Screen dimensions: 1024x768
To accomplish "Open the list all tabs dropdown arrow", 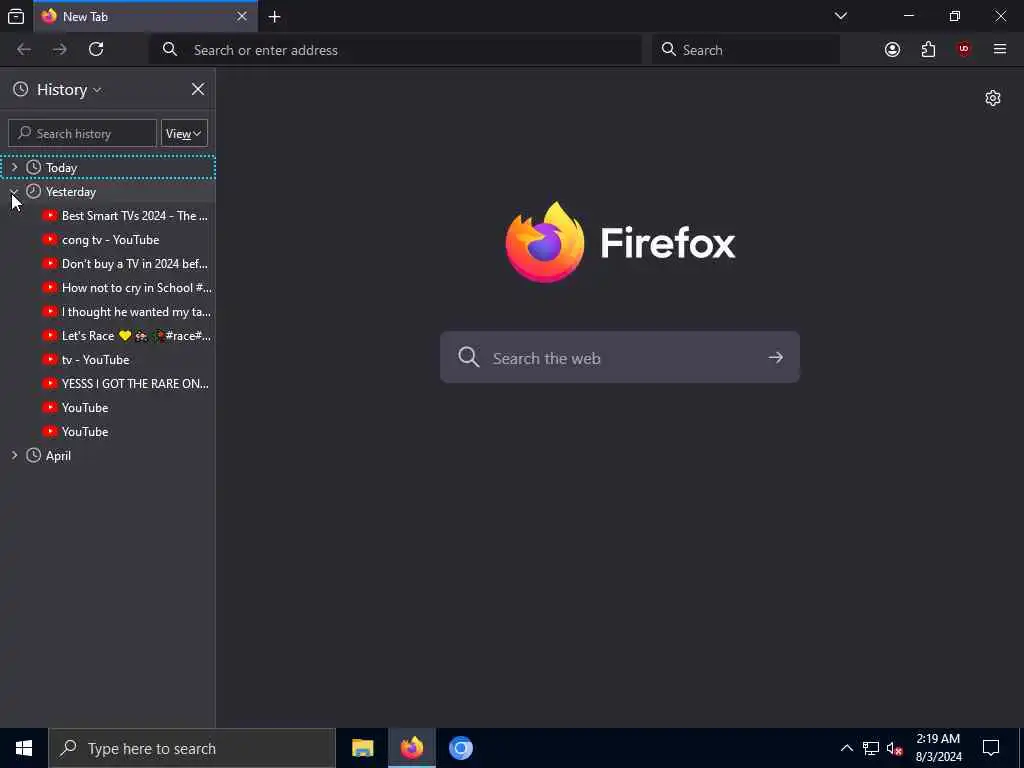I will (x=840, y=16).
